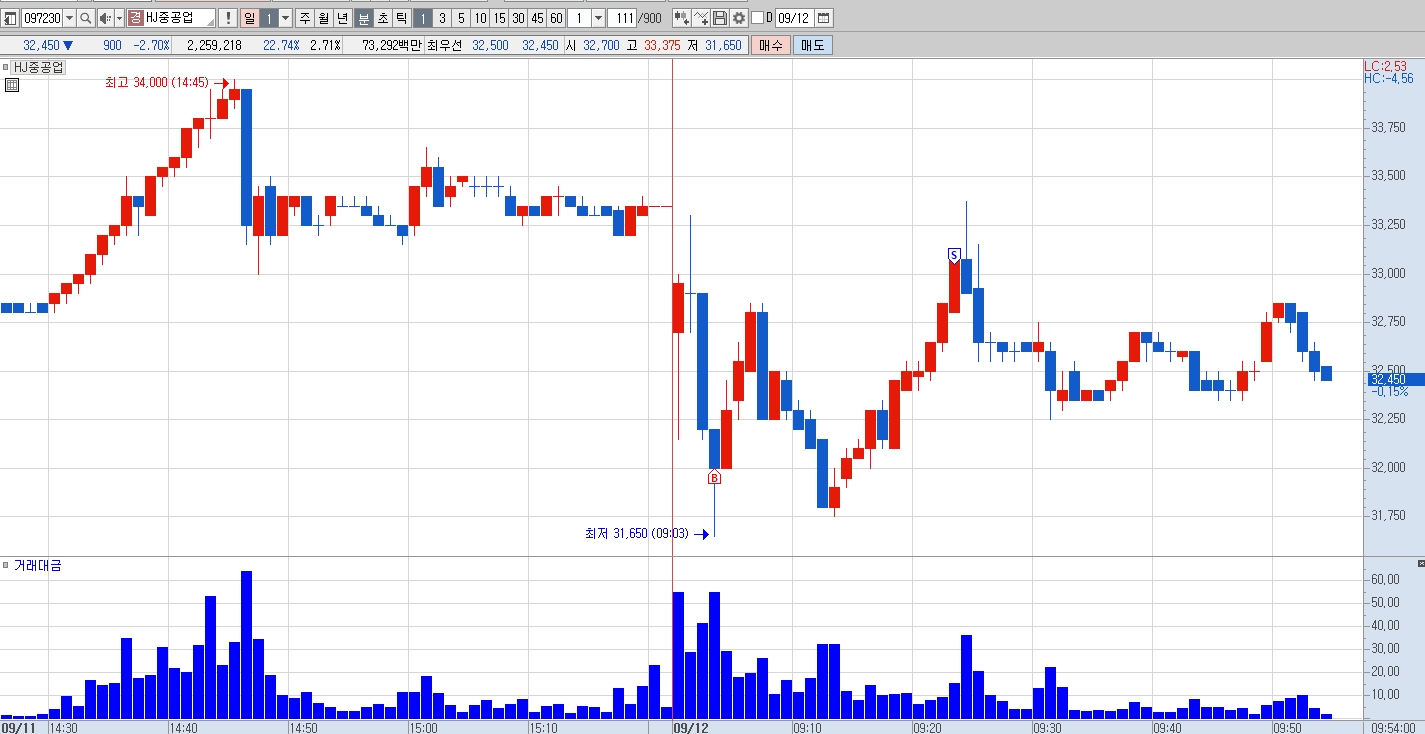Click the bar count field showing 111
This screenshot has width=1425, height=734.
(x=623, y=18)
